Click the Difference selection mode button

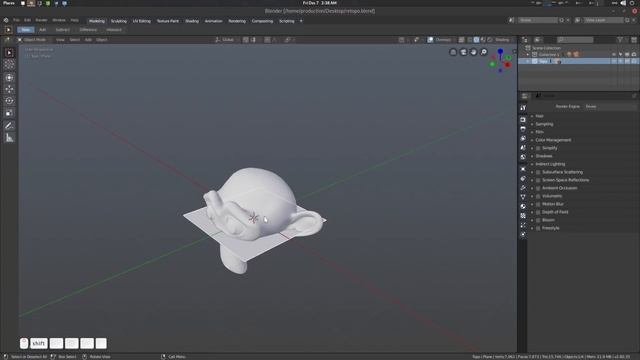pos(88,30)
